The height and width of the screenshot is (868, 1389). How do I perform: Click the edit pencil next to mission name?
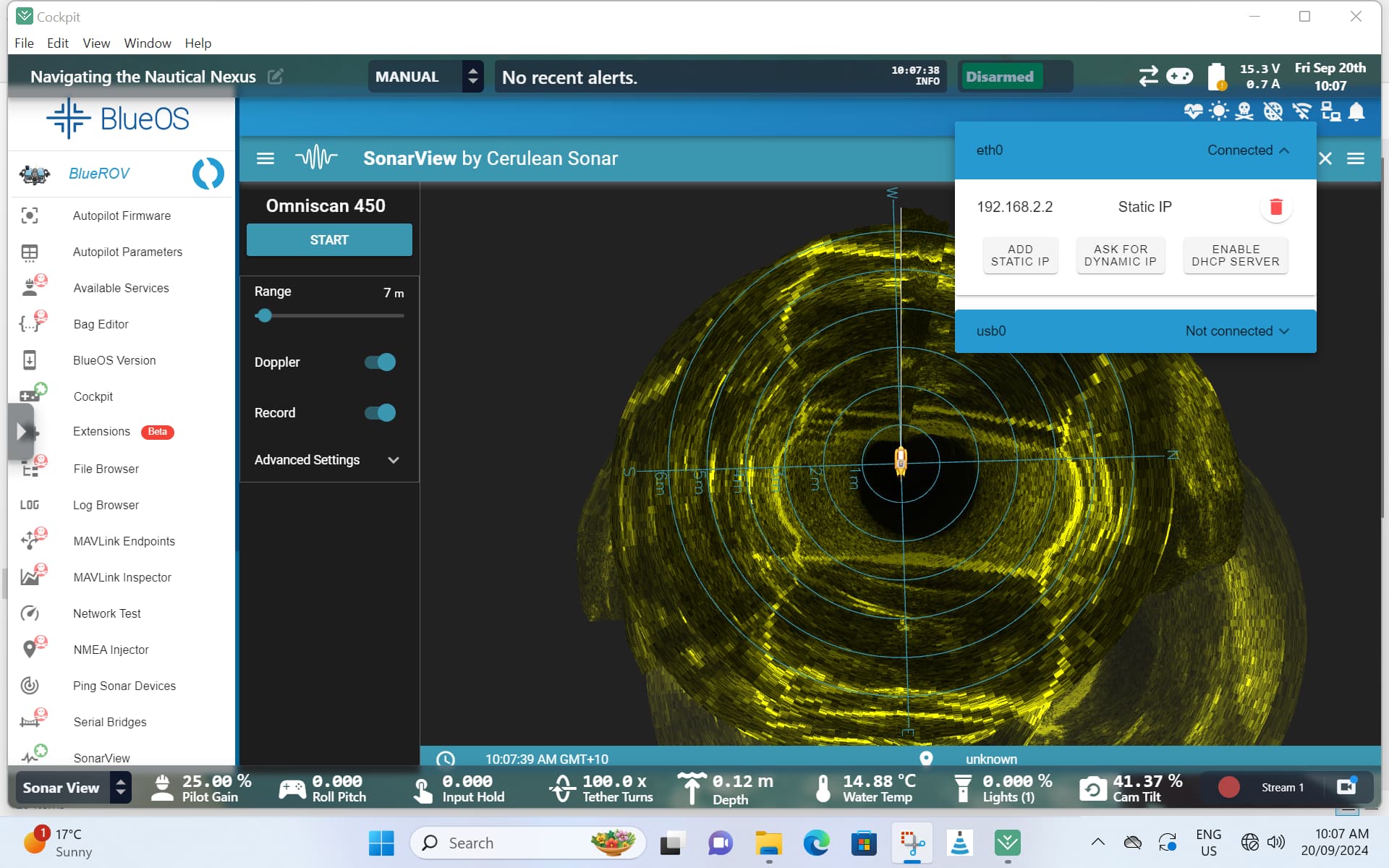276,77
